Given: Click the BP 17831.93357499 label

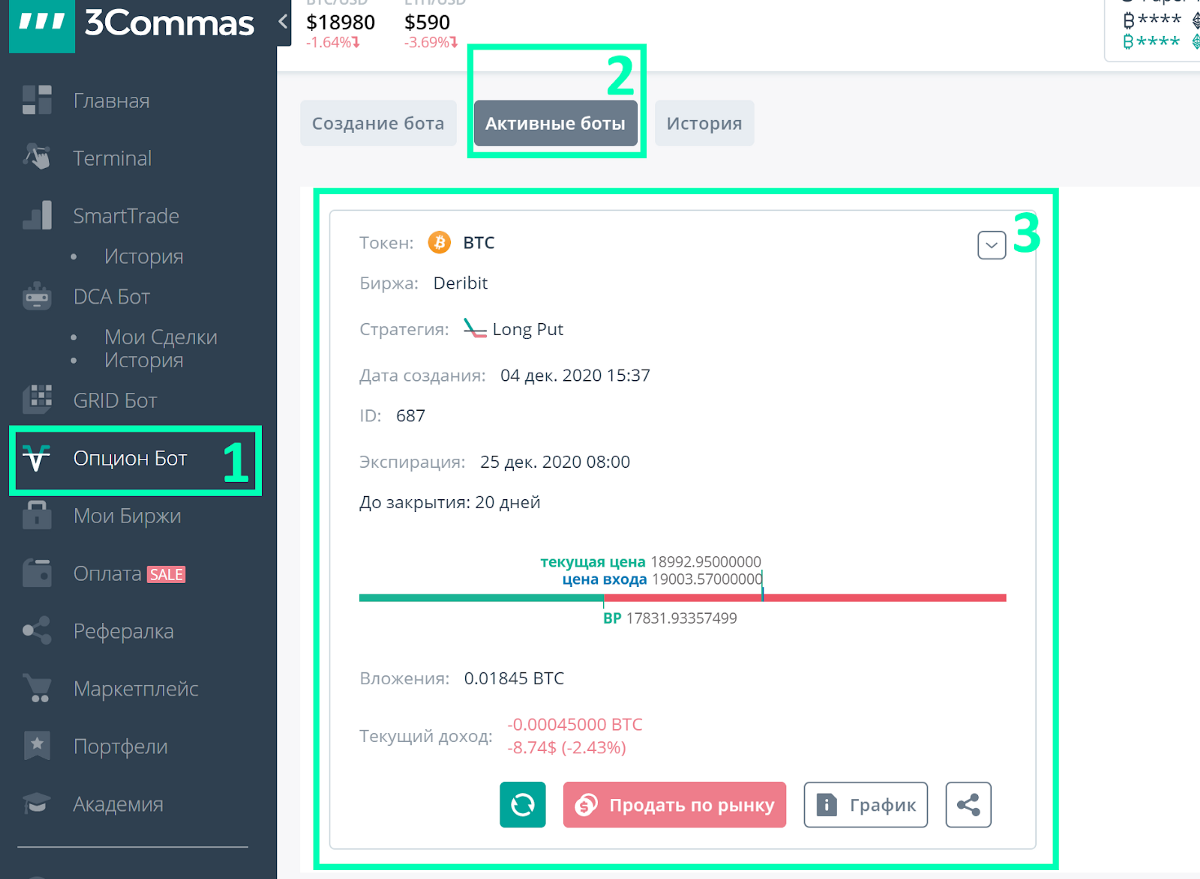Looking at the screenshot, I should [x=670, y=619].
